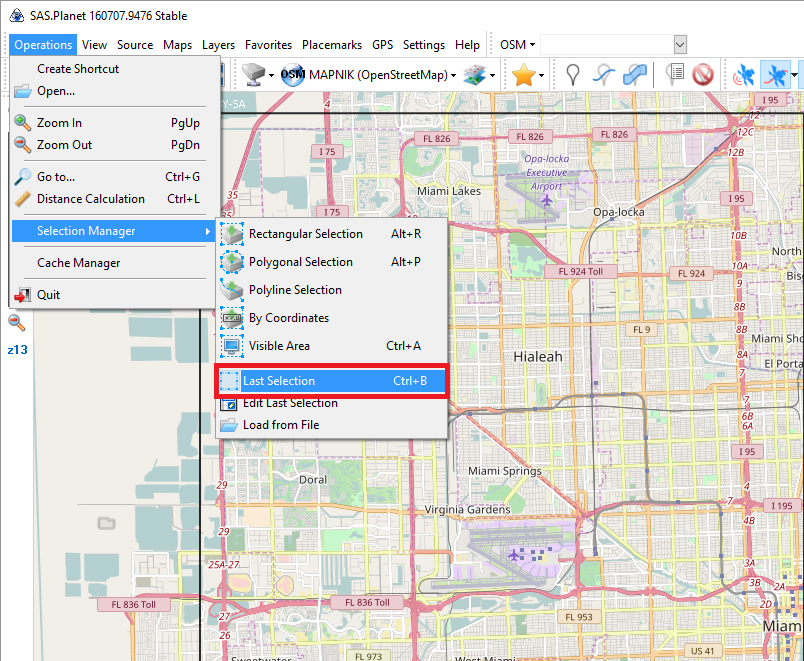
Task: Click the I 195 road shield
Action: [x=782, y=506]
